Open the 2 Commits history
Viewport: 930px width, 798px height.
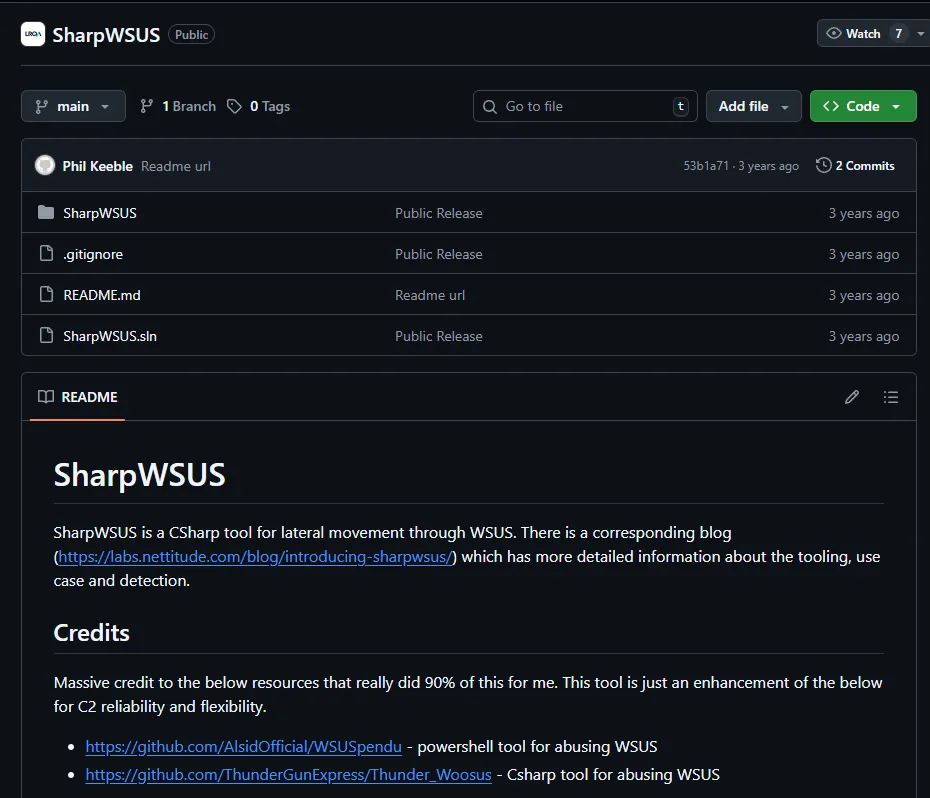pyautogui.click(x=855, y=166)
